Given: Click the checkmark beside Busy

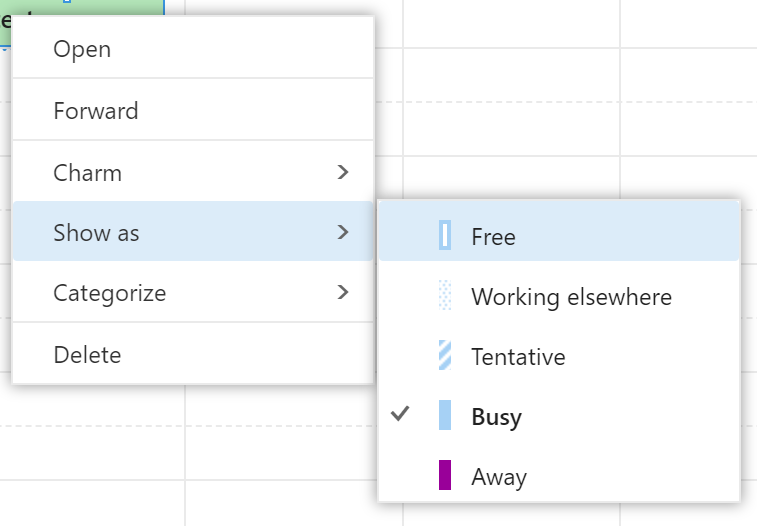Looking at the screenshot, I should (400, 414).
